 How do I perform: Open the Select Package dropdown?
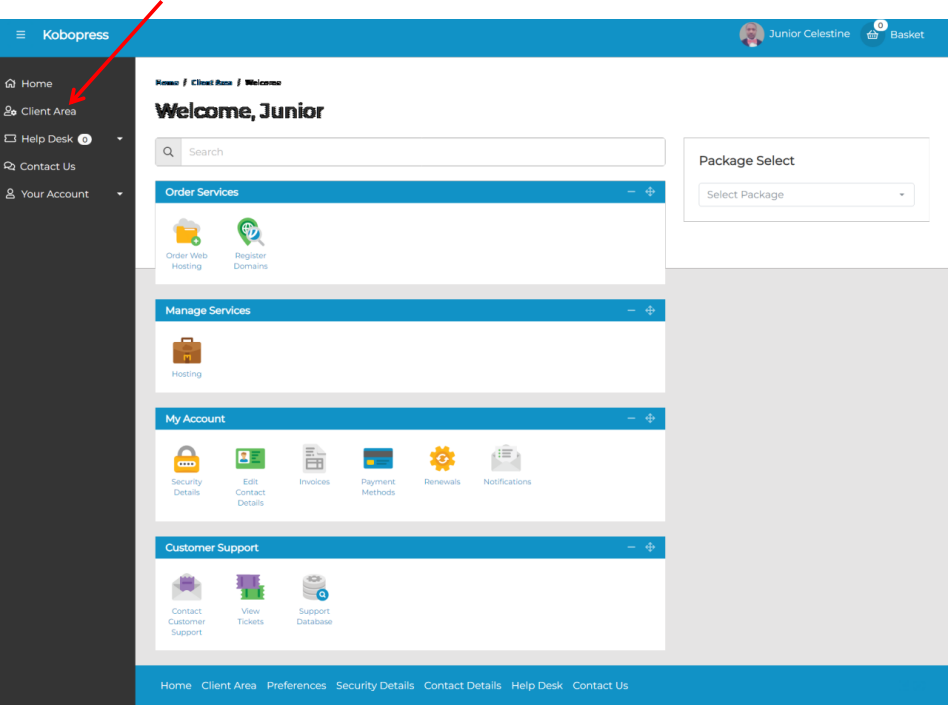[x=806, y=195]
